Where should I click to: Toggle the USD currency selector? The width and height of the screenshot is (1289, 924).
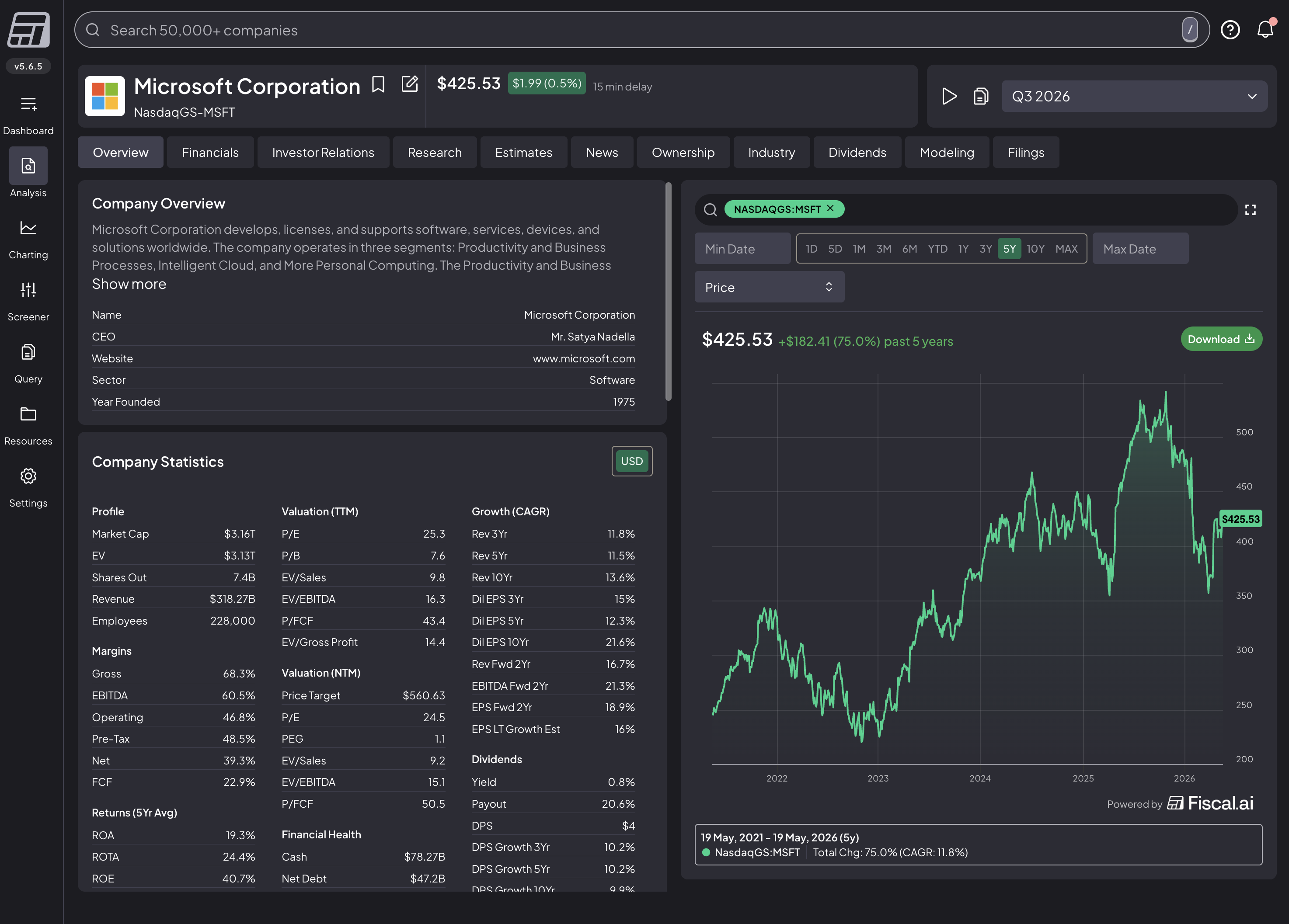point(631,461)
